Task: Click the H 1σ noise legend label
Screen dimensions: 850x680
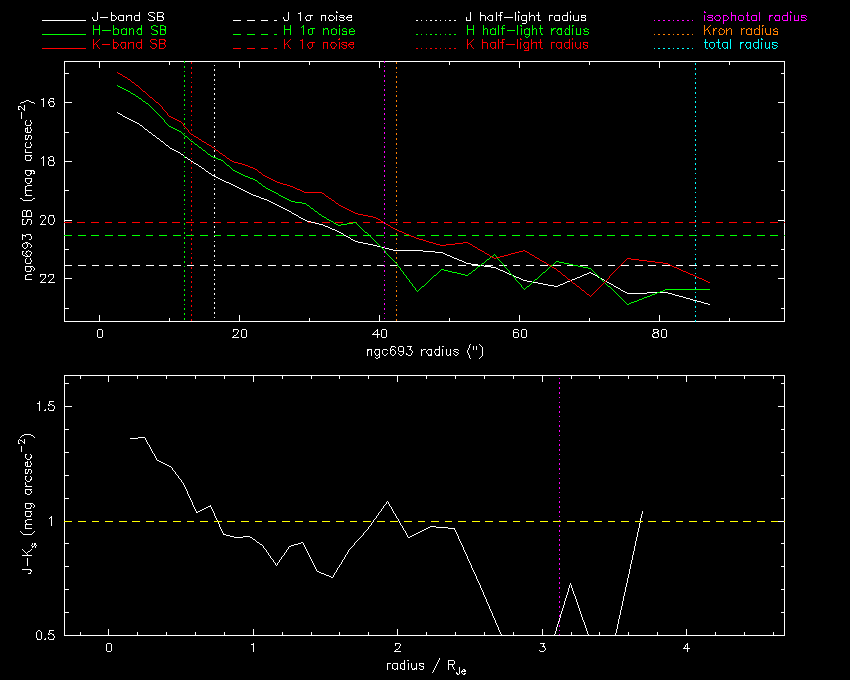Action: [x=314, y=32]
